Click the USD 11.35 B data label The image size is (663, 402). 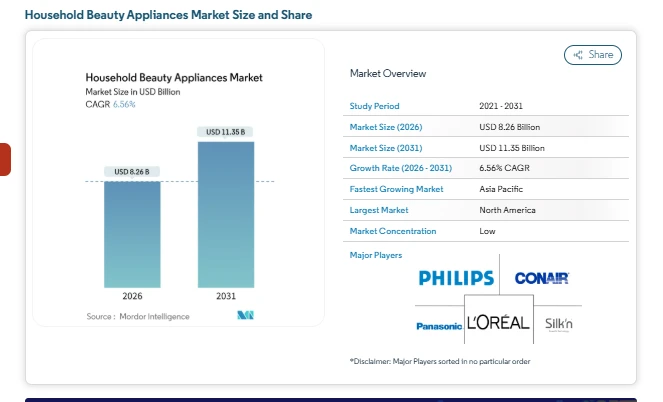point(225,132)
